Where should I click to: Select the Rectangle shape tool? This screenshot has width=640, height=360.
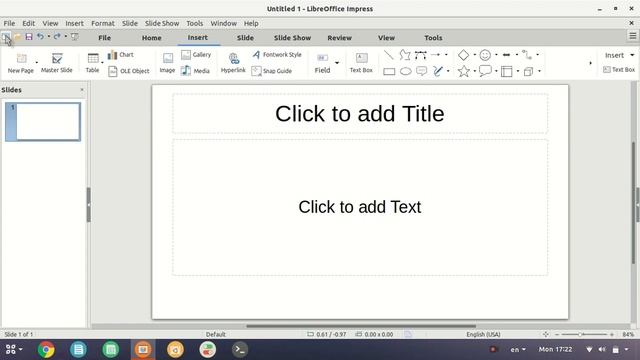point(389,71)
